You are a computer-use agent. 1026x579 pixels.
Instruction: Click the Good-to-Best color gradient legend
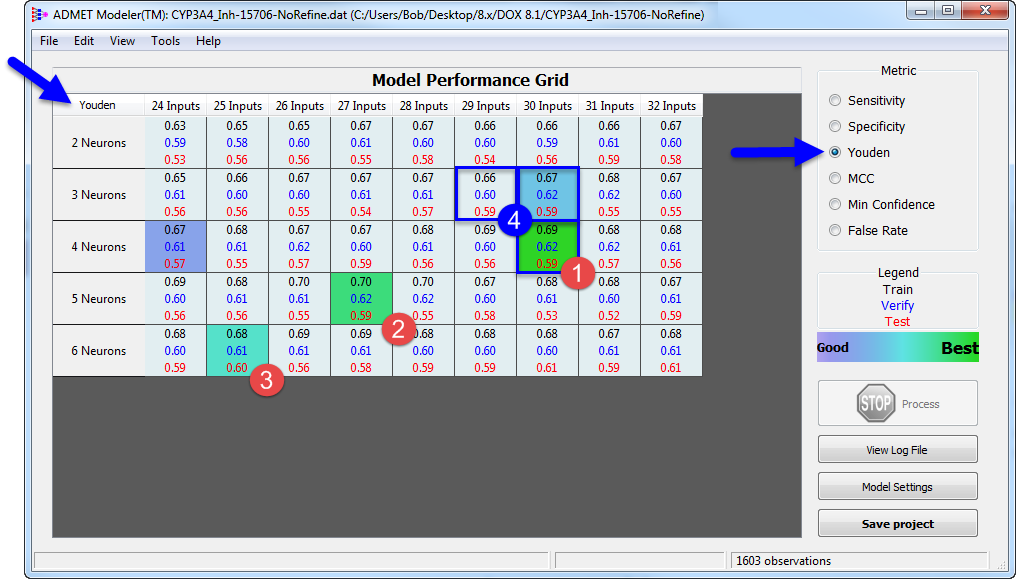[898, 347]
